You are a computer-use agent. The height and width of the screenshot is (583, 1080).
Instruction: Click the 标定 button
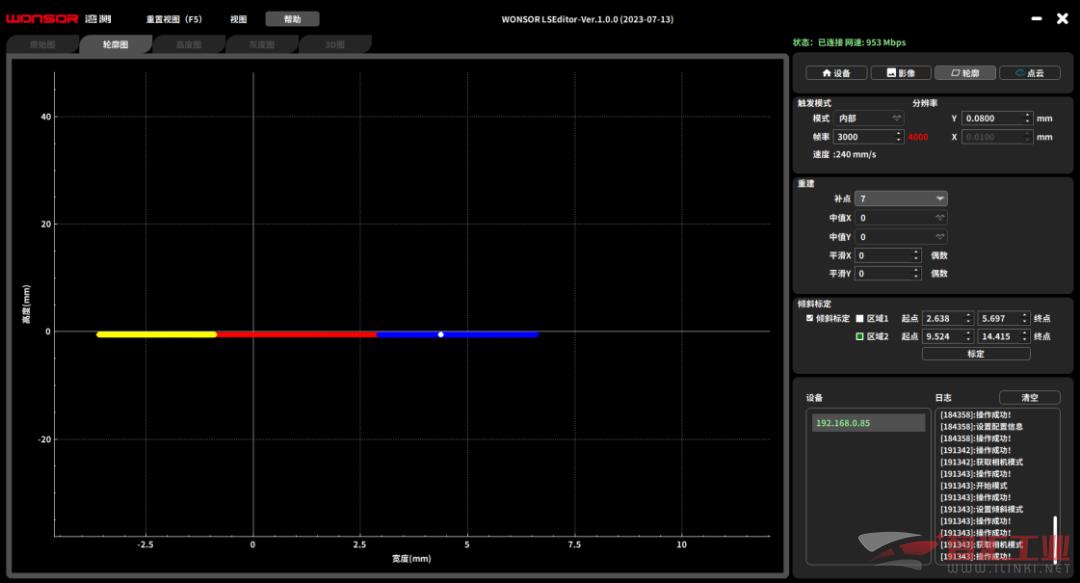pyautogui.click(x=976, y=354)
